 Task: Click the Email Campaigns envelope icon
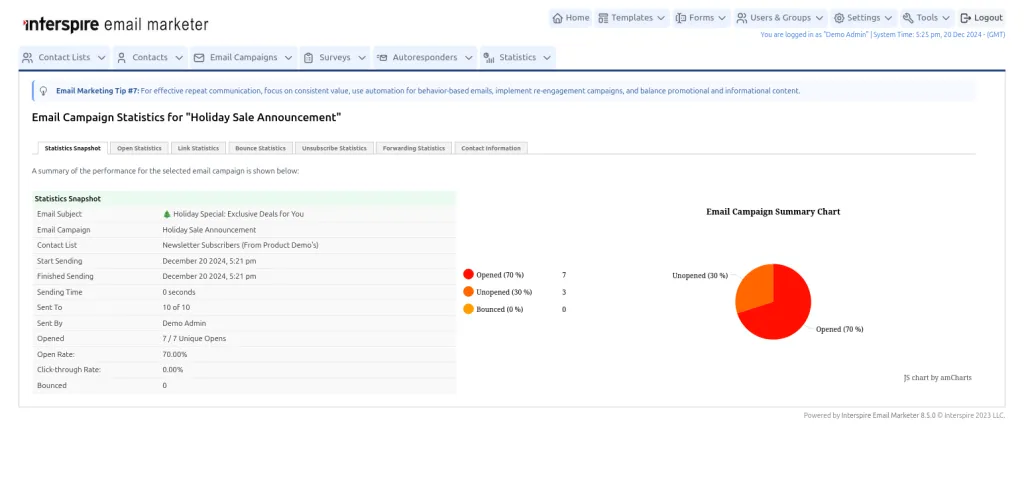tap(199, 57)
